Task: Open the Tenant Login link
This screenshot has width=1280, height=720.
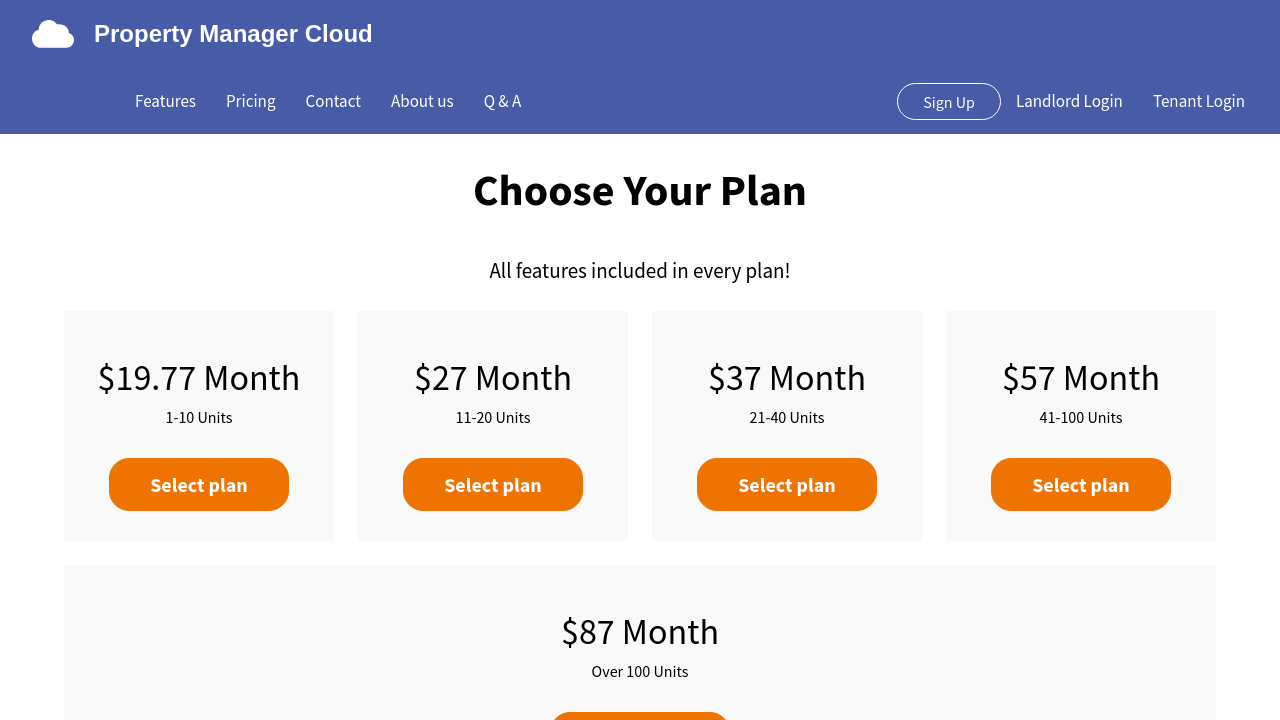Action: tap(1198, 101)
